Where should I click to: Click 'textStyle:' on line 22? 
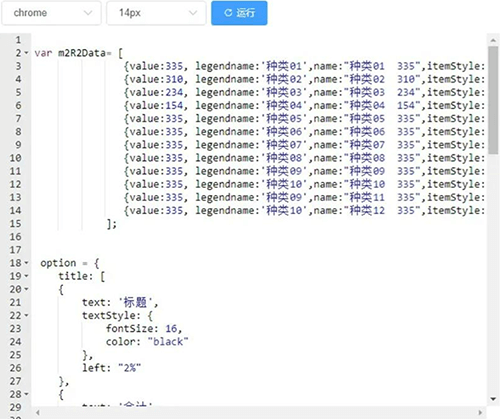pos(111,315)
